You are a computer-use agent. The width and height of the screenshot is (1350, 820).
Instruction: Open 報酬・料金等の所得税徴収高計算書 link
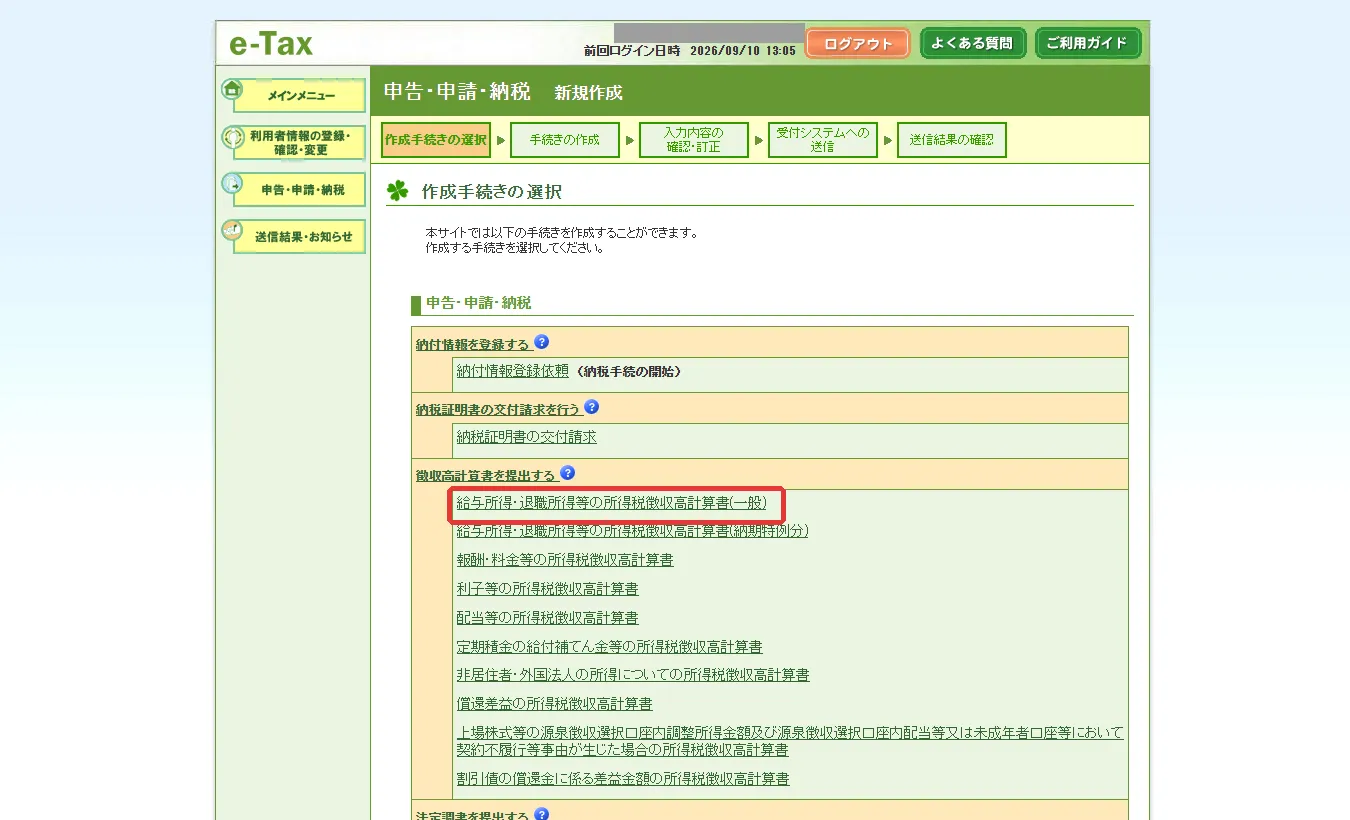click(565, 560)
